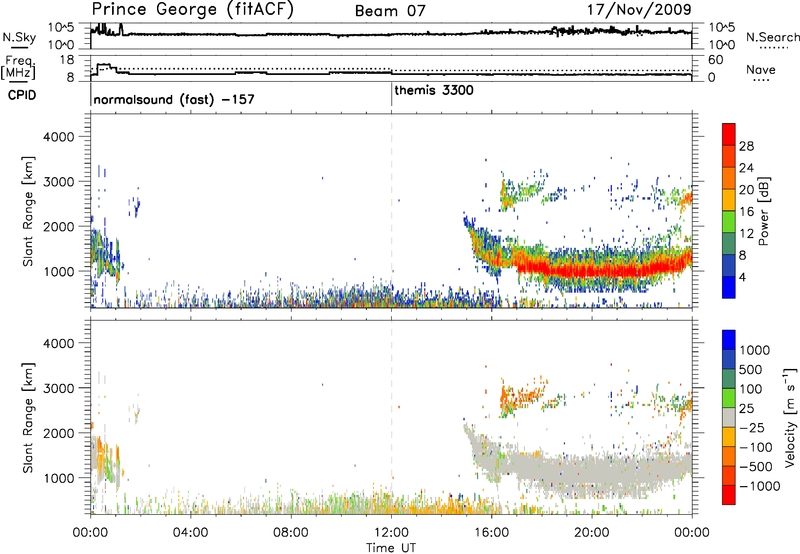Pick the blue top segment of the velocity colorbar

tap(729, 340)
